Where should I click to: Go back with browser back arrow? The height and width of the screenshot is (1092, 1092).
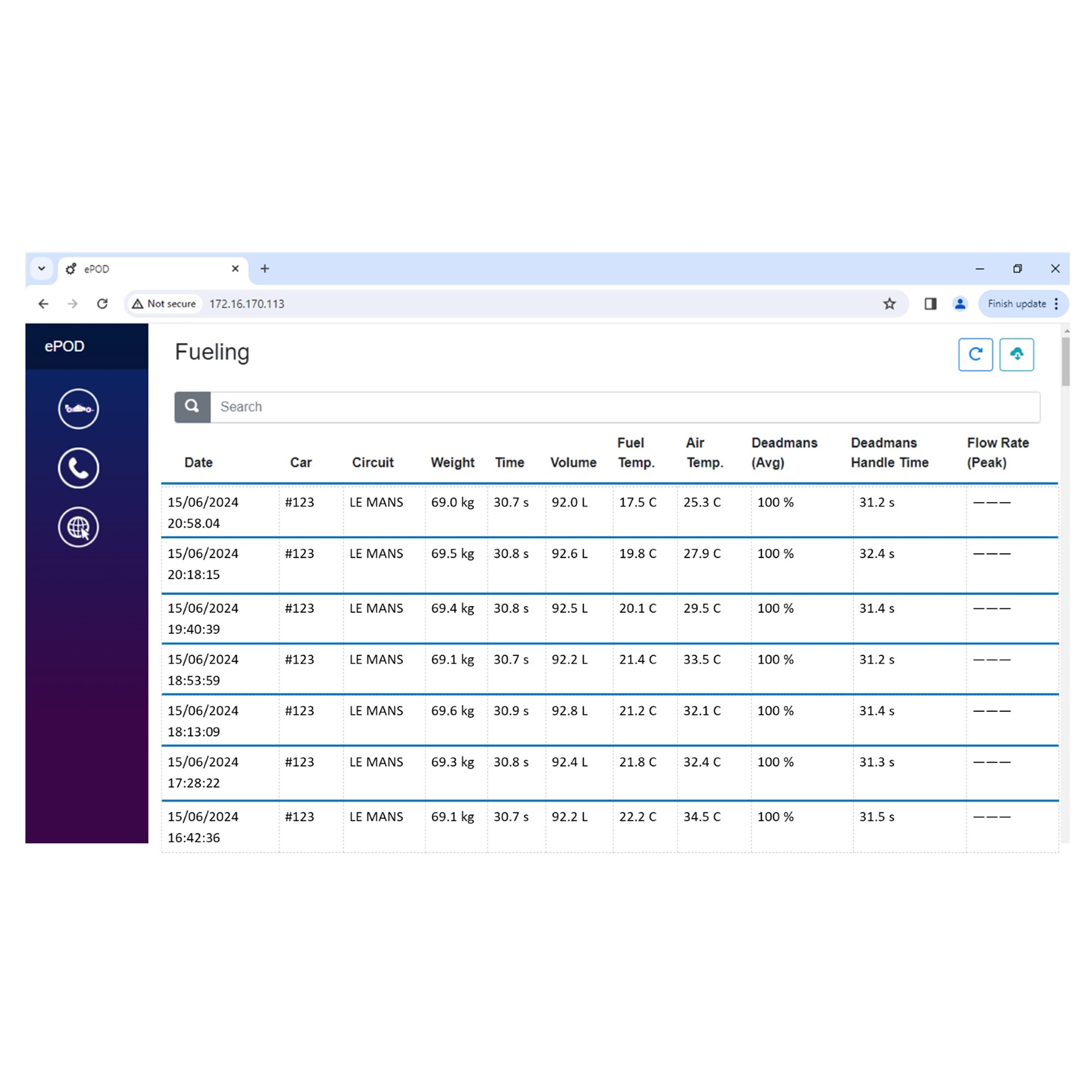[43, 303]
